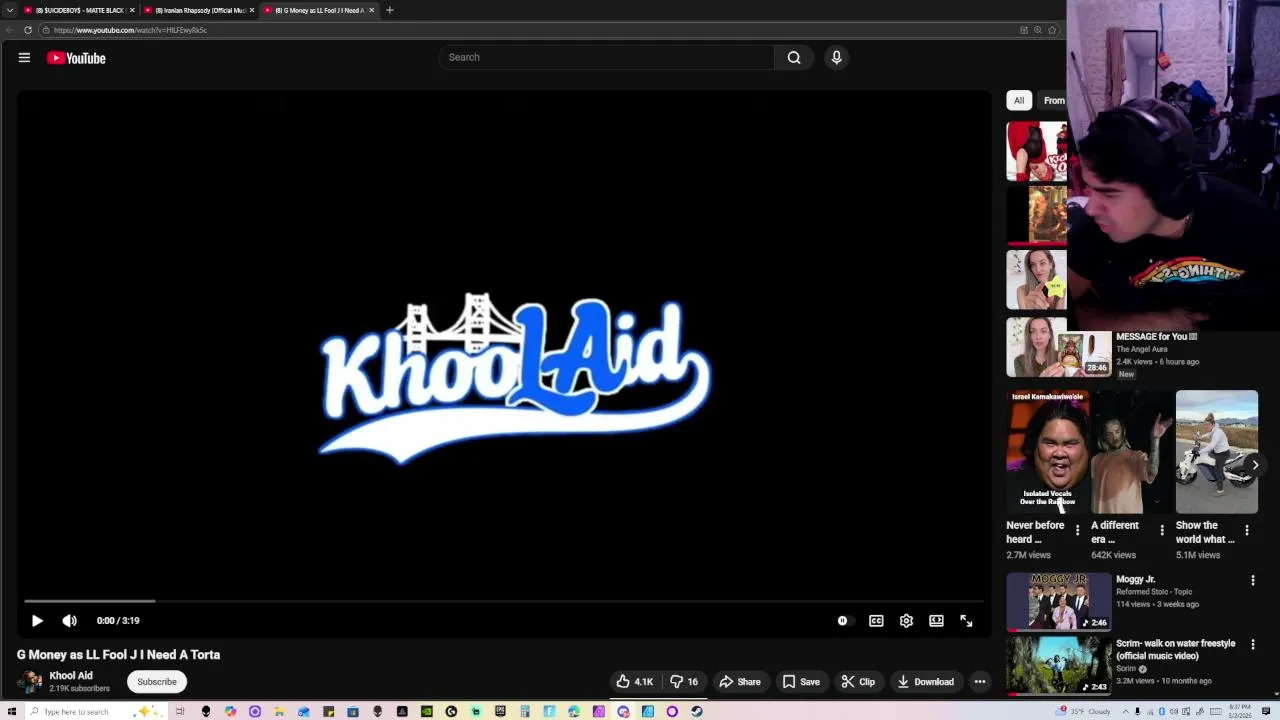Open the Moggy Jr. video thumbnail
The image size is (1280, 720).
tap(1058, 602)
